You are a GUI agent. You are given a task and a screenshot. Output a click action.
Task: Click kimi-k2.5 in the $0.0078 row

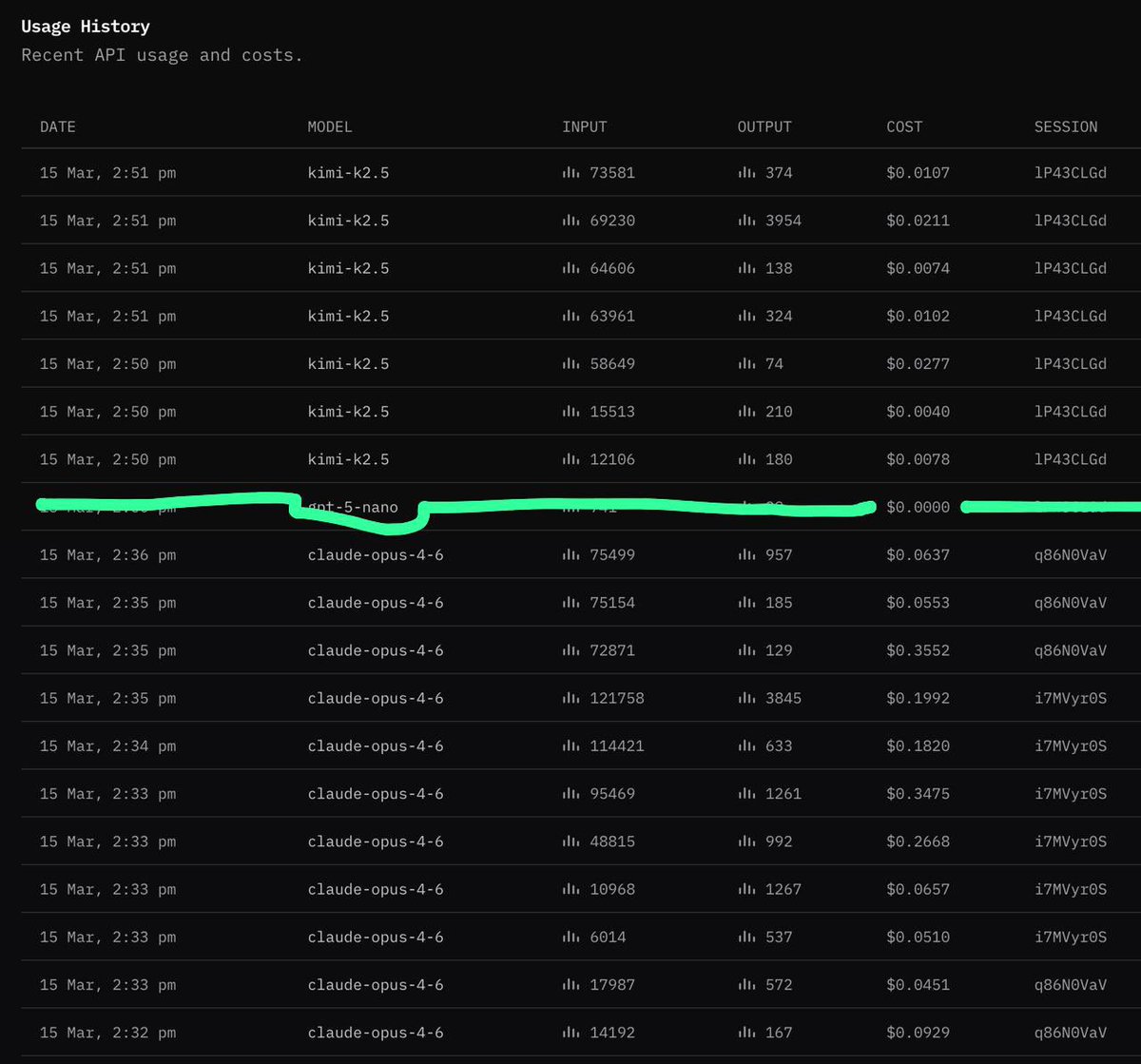pos(349,459)
